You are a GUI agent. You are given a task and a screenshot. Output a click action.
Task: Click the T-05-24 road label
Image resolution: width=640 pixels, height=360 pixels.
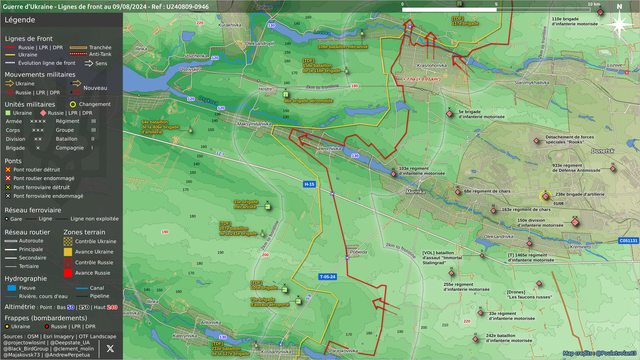click(327, 277)
